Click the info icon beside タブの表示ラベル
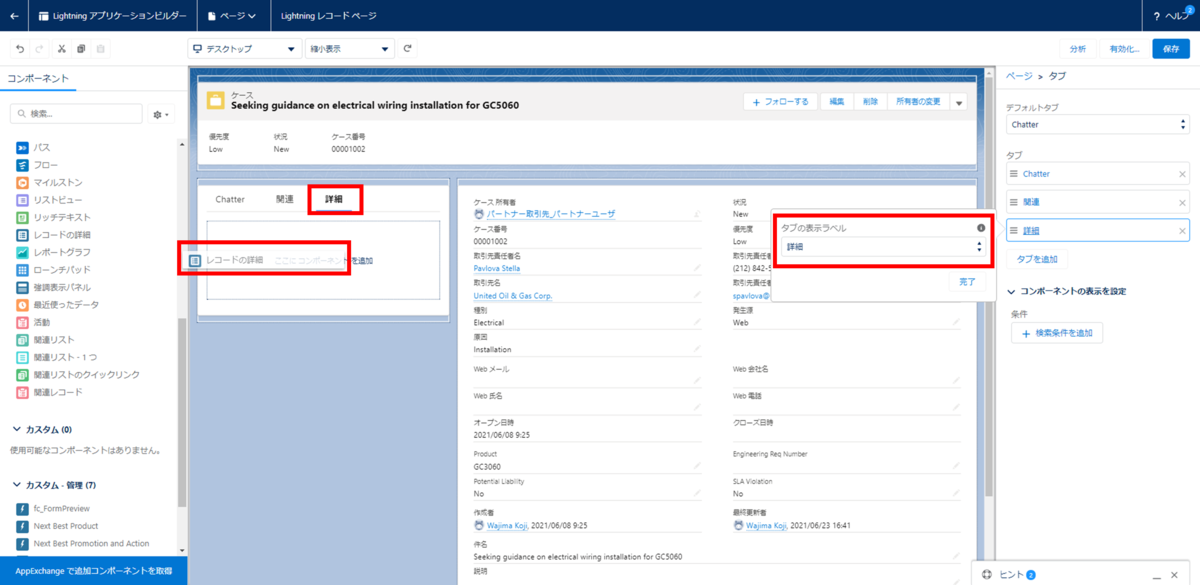 coord(980,228)
